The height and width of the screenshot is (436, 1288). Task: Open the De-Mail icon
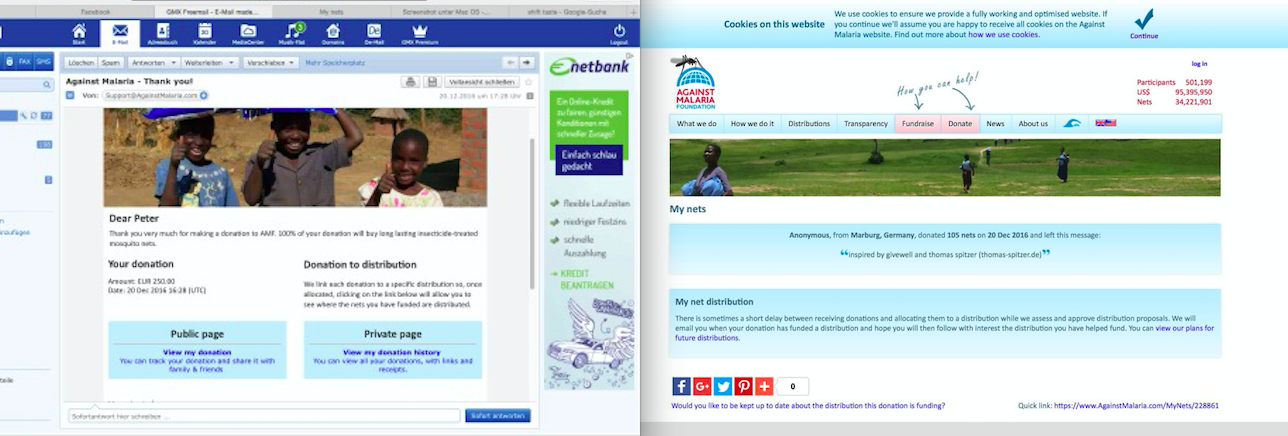coord(374,33)
